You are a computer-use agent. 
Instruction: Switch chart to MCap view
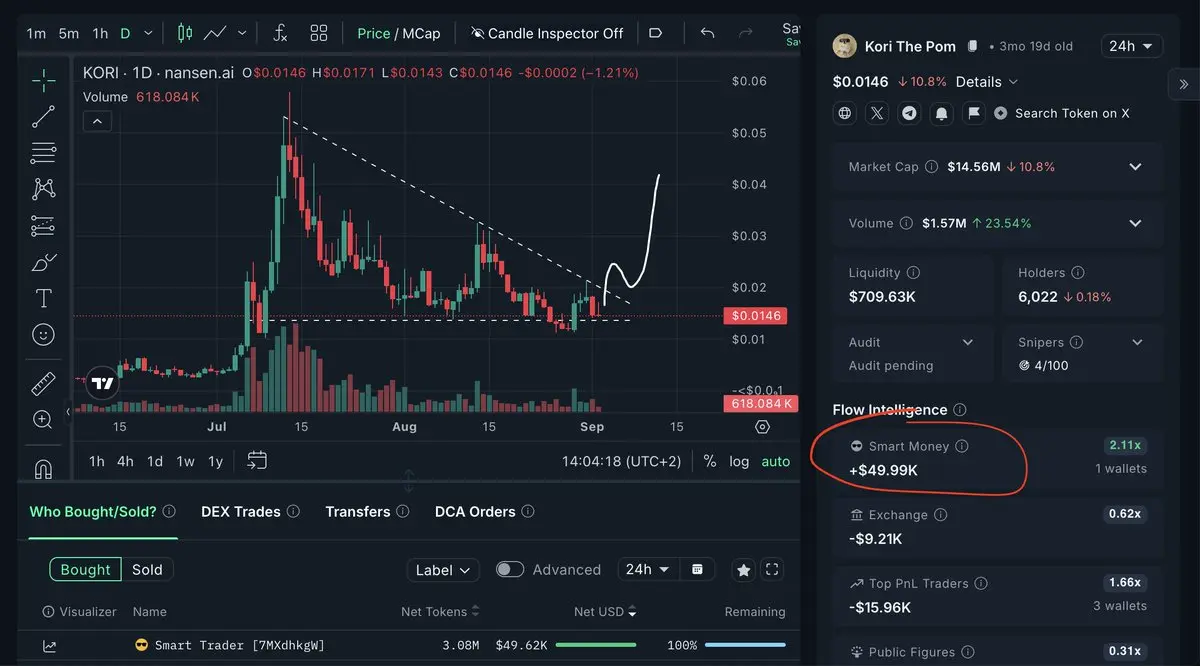[x=422, y=33]
